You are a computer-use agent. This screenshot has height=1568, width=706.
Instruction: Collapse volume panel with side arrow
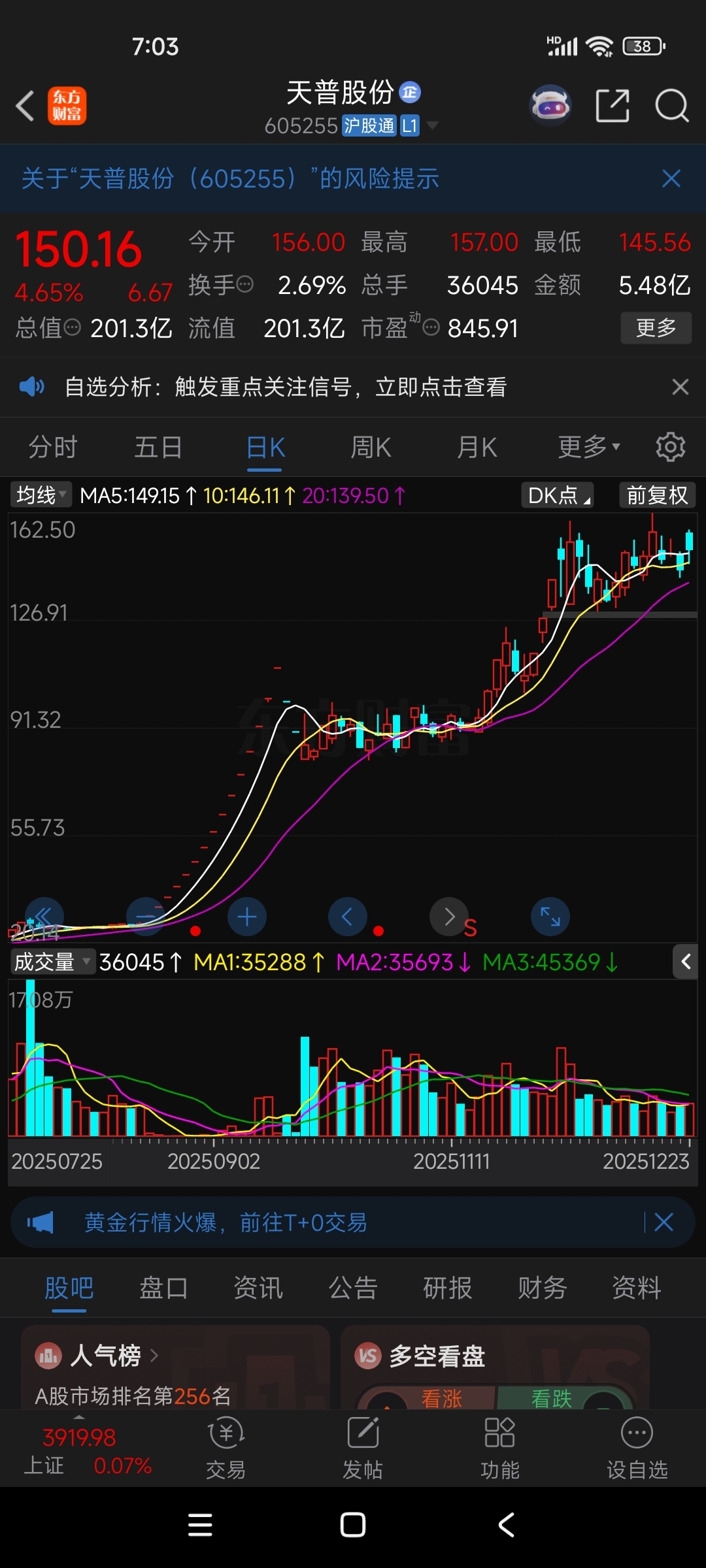click(x=686, y=961)
